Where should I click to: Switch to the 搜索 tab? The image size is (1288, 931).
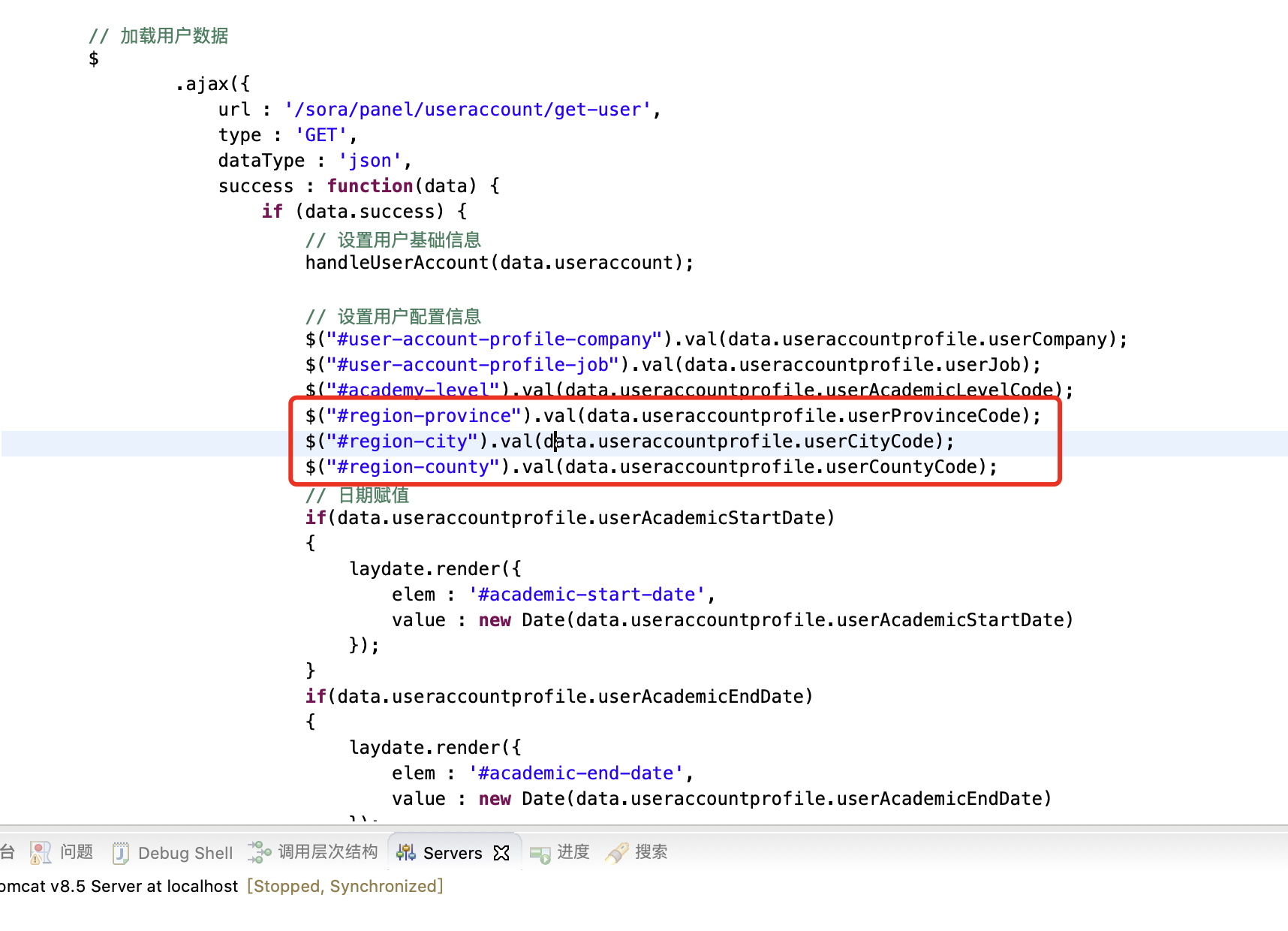tap(652, 852)
